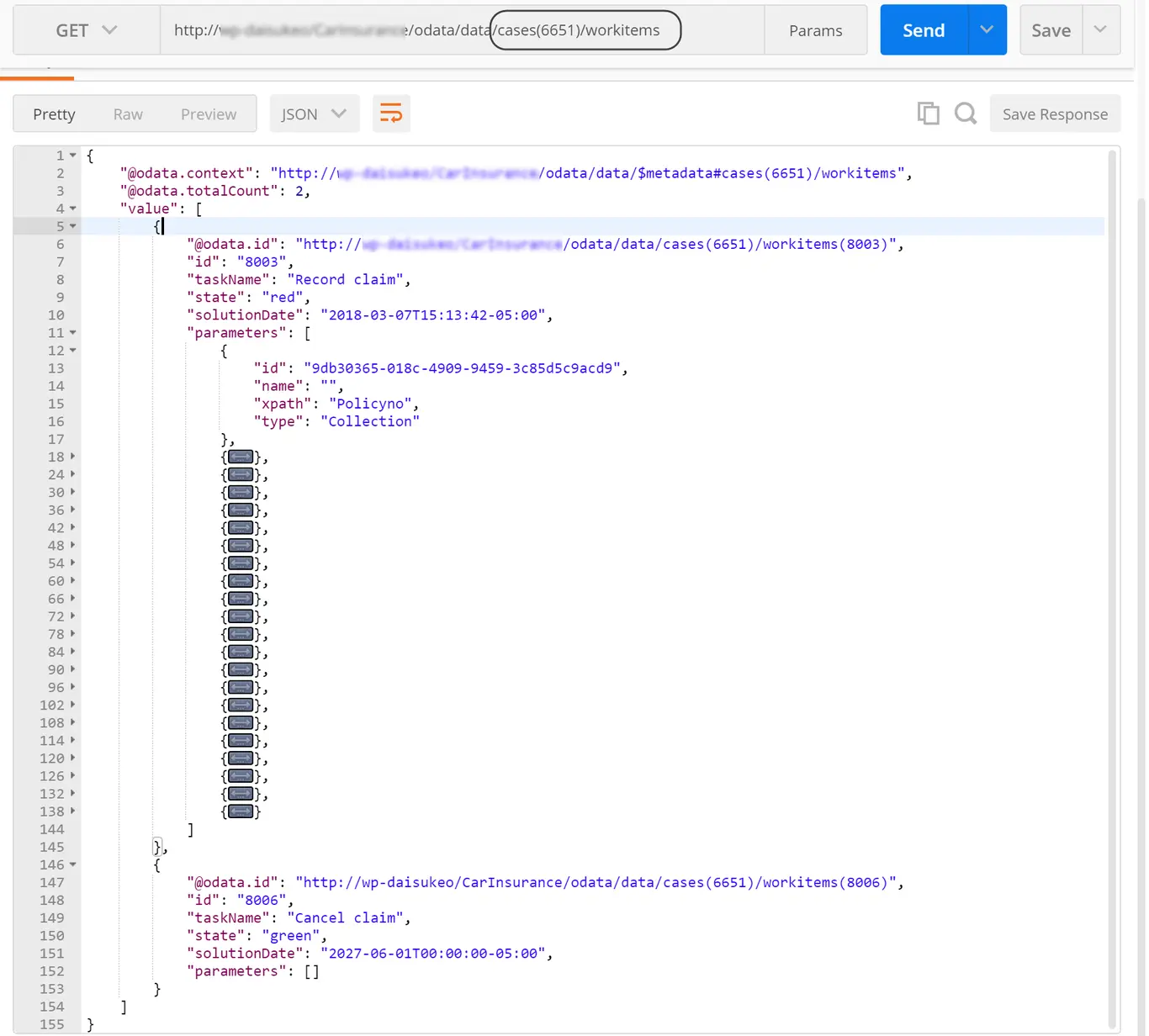
Task: Collapse the object at line 5
Action: coord(73,226)
